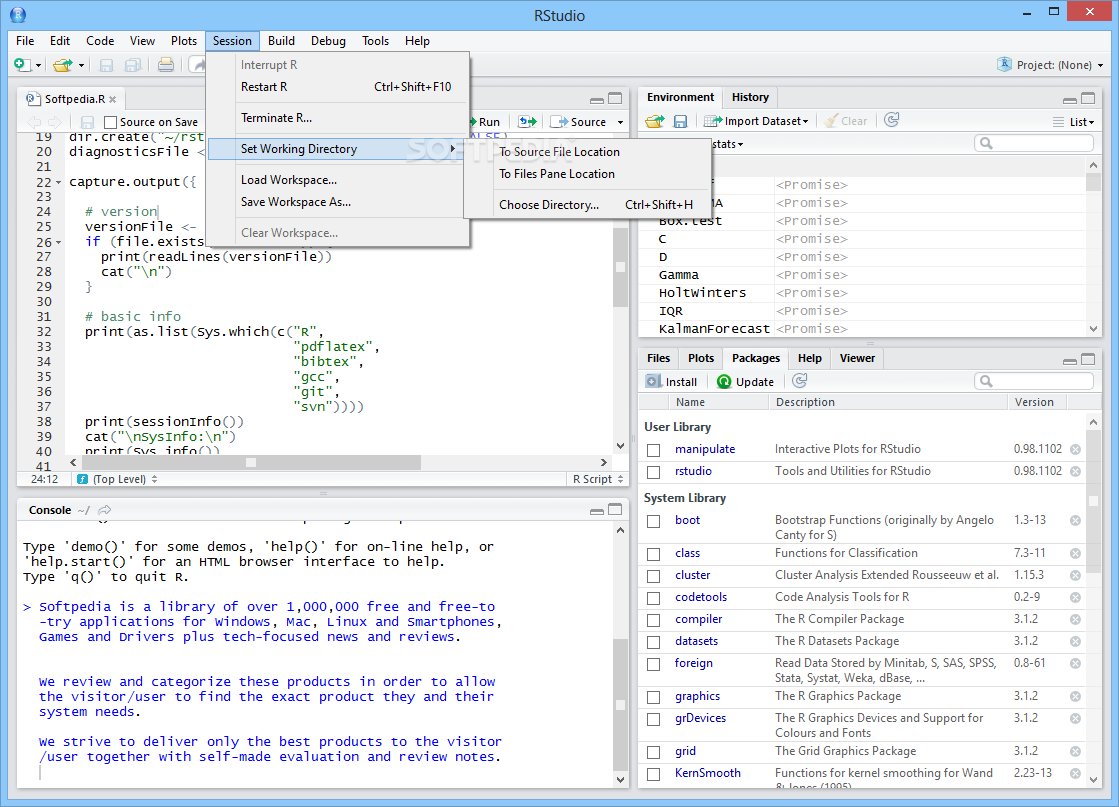The width and height of the screenshot is (1119, 807).
Task: Check the class package checkbox
Action: click(x=654, y=554)
